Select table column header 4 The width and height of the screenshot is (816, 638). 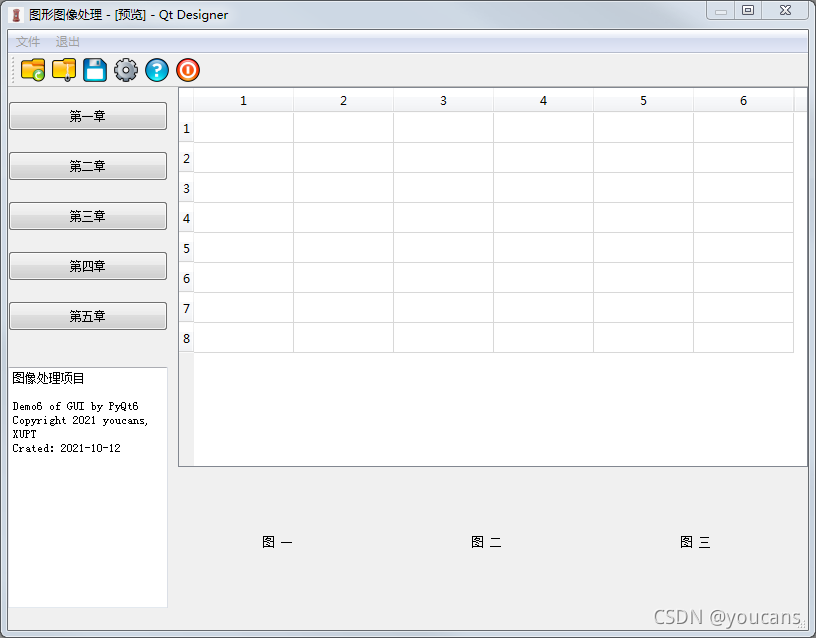[543, 100]
